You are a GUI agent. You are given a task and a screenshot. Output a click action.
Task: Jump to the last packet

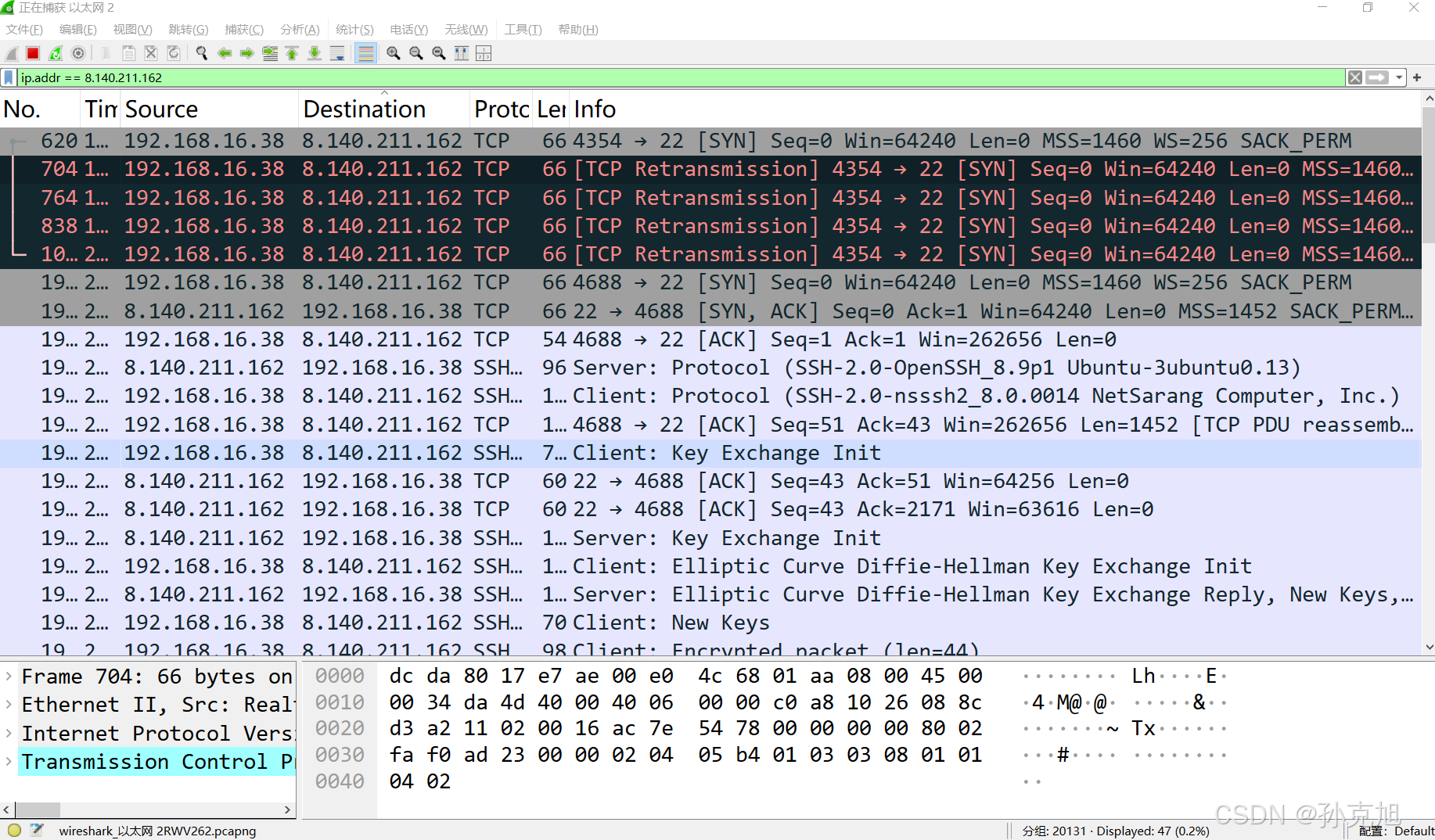coord(315,53)
